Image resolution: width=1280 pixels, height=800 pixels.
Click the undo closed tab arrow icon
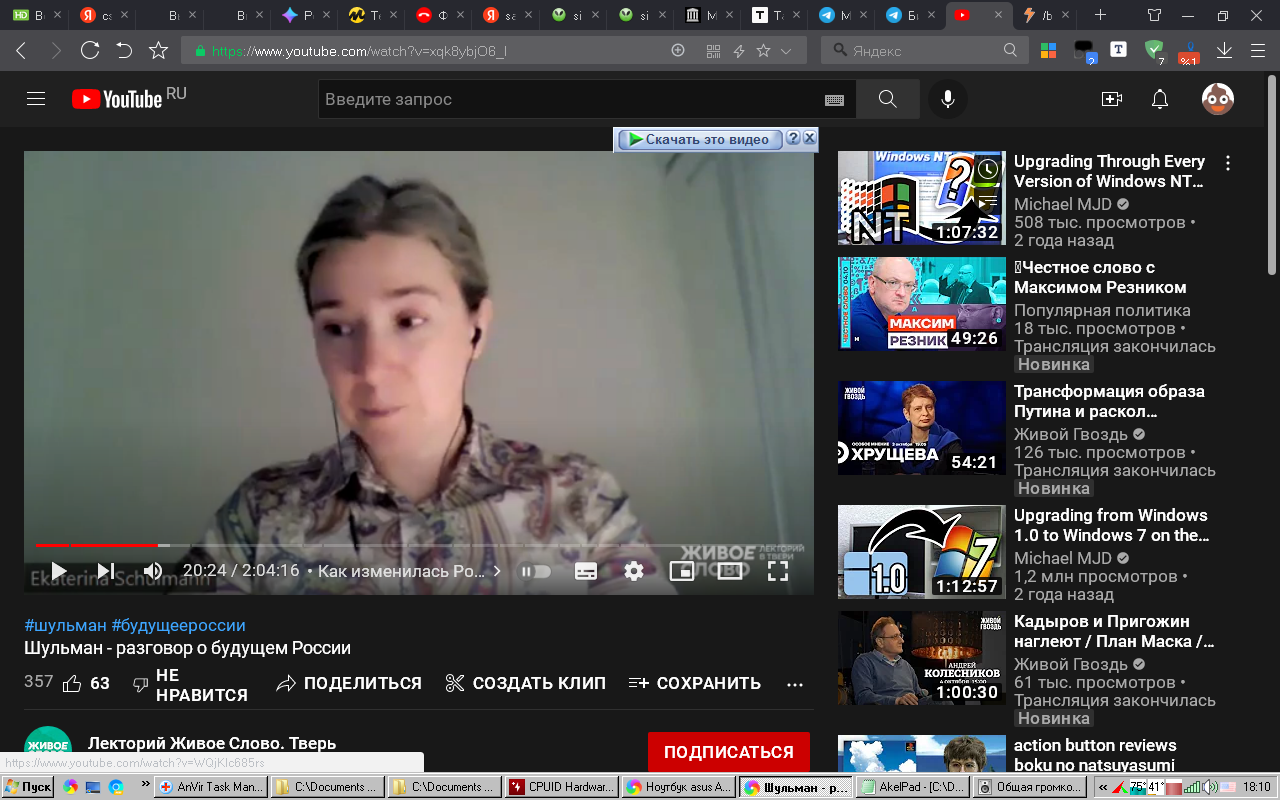coord(124,51)
